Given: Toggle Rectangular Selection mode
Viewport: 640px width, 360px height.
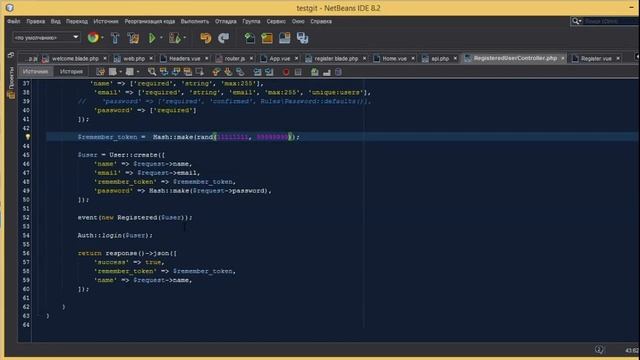Looking at the screenshot, I should pos(200,72).
